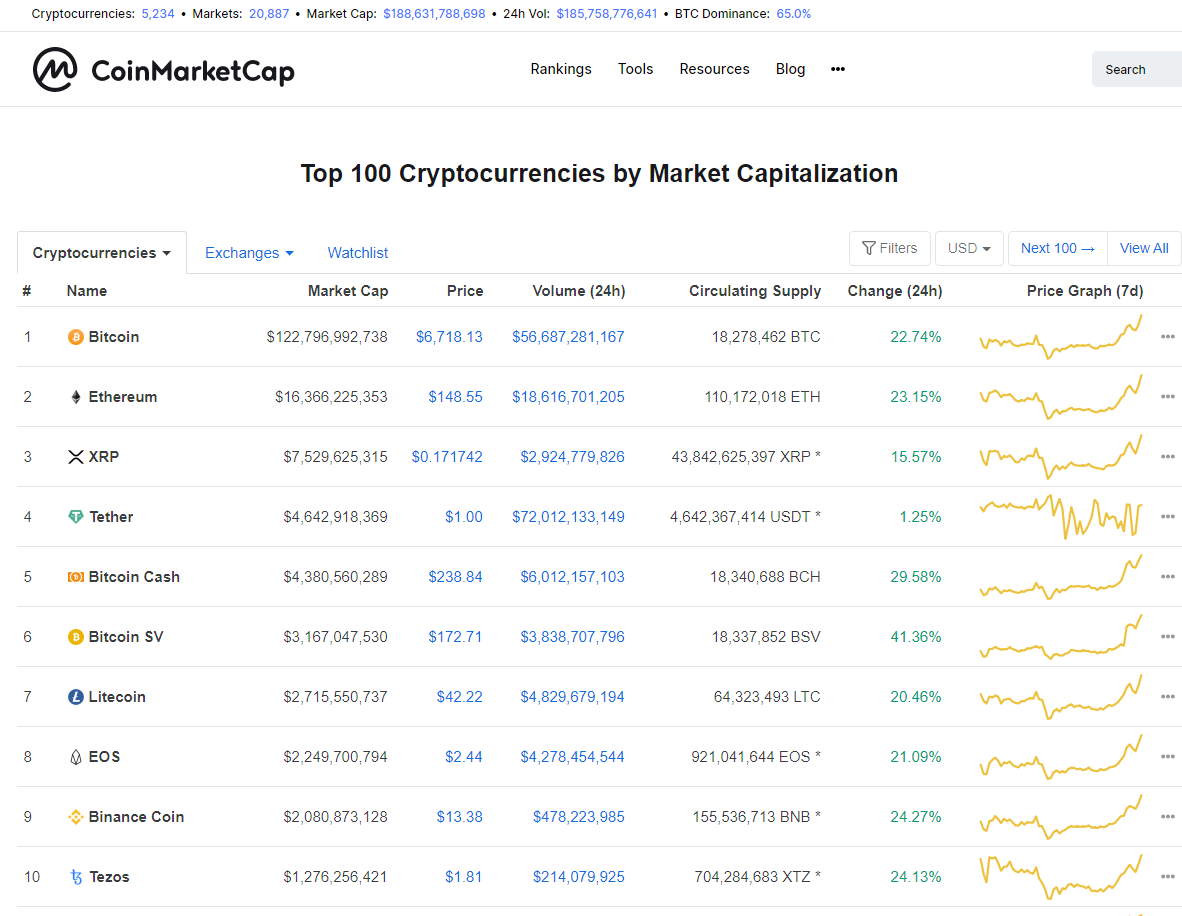Screen dimensions: 1182x916
Task: Click the Ethereum diamond icon
Action: (x=75, y=397)
